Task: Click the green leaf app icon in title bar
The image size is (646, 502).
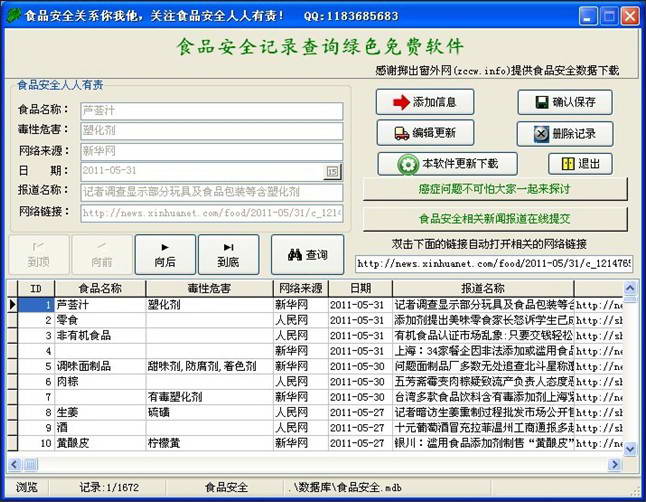Action: click(x=14, y=15)
